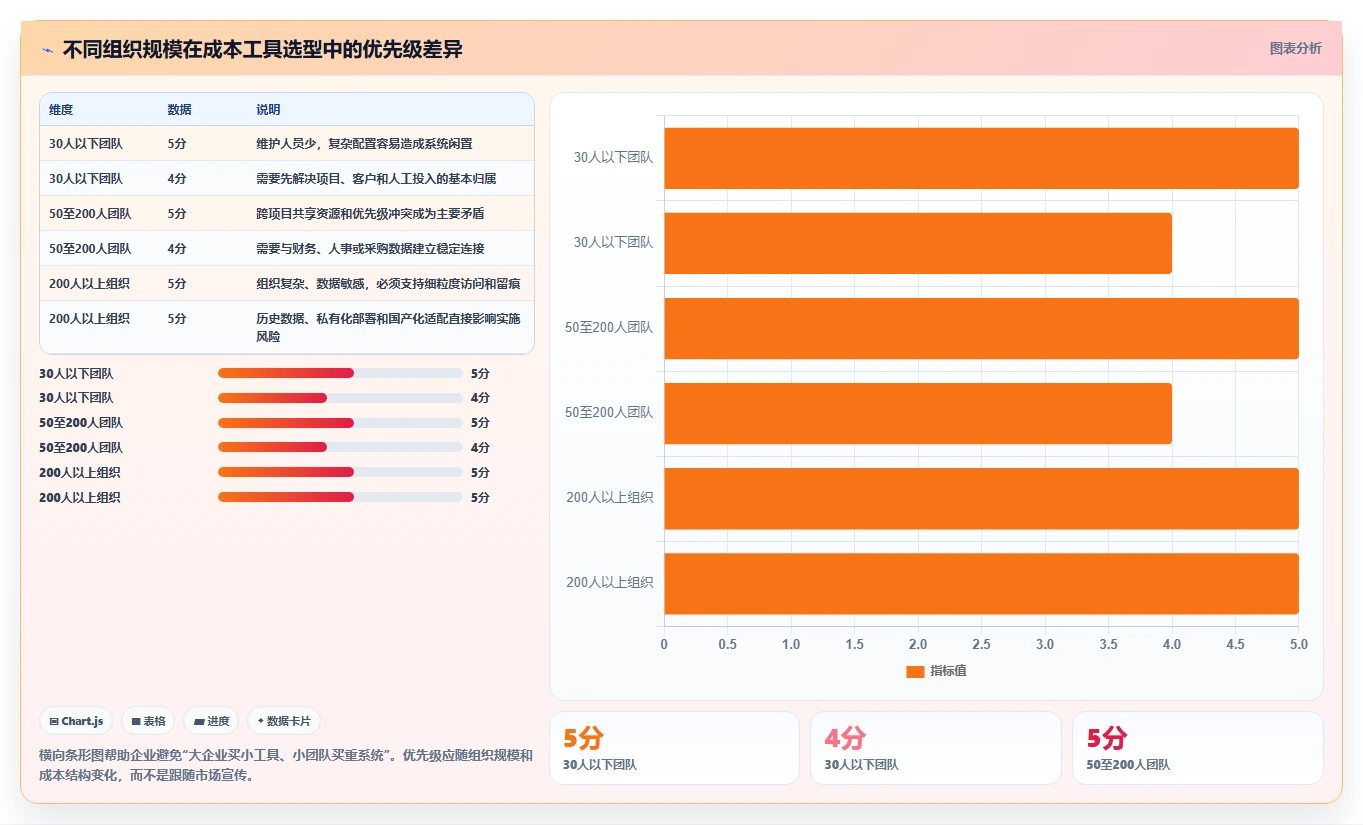
Task: Click the 图表分析 label in the header
Action: 1295,48
